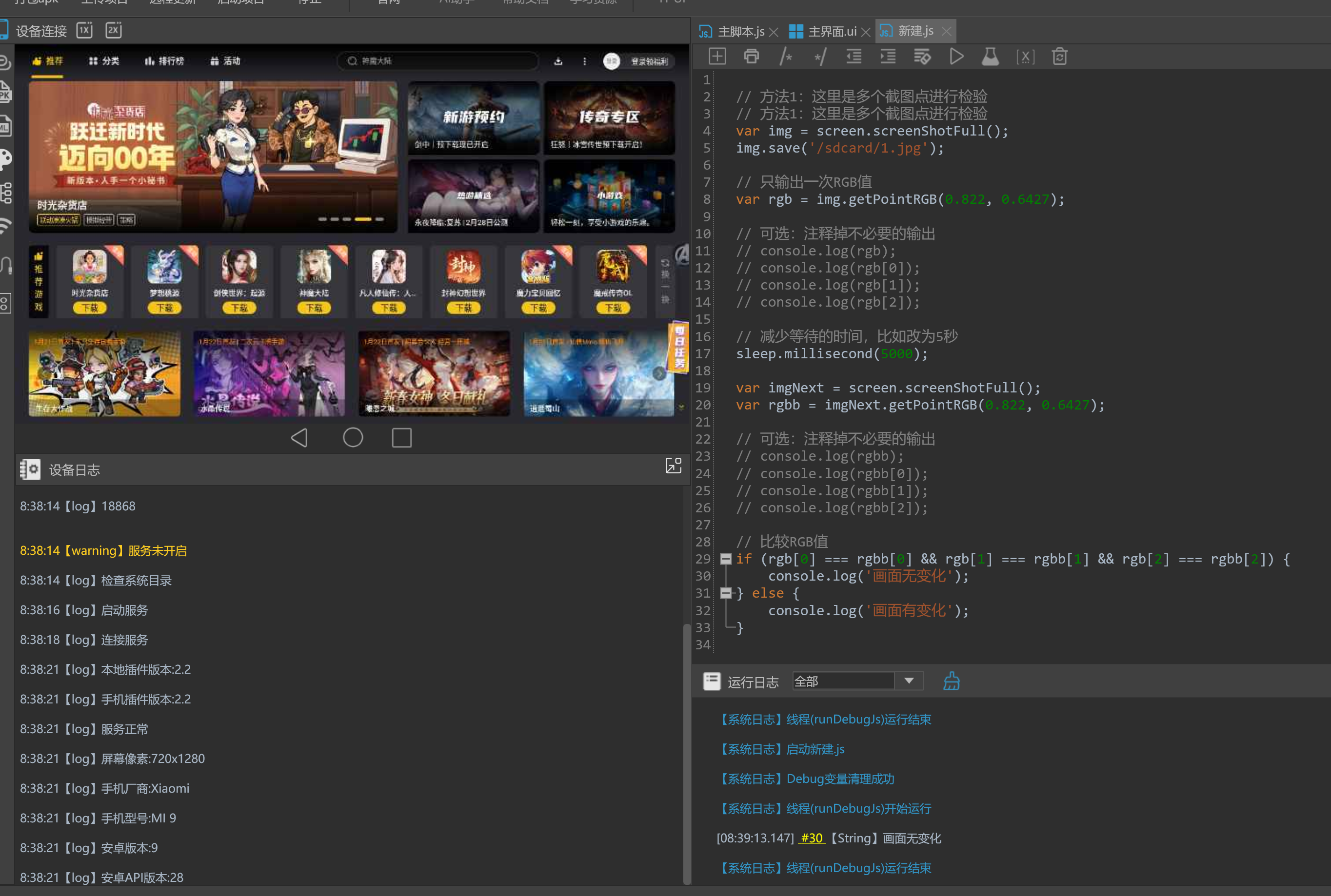Open the 小游戏 thumbnail card
This screenshot has height=896, width=1331.
point(609,196)
